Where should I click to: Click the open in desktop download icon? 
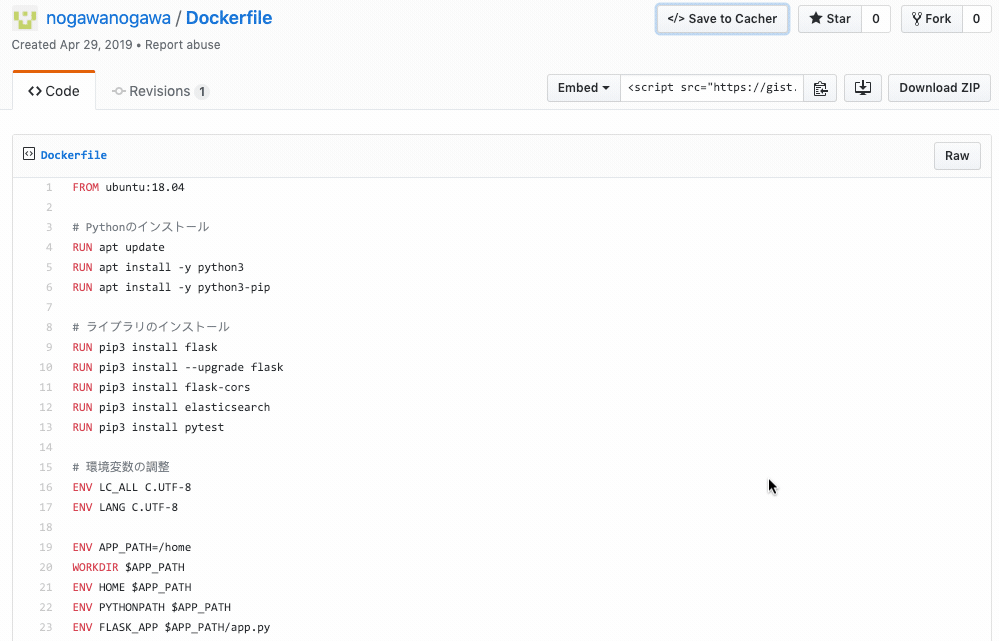tap(863, 88)
